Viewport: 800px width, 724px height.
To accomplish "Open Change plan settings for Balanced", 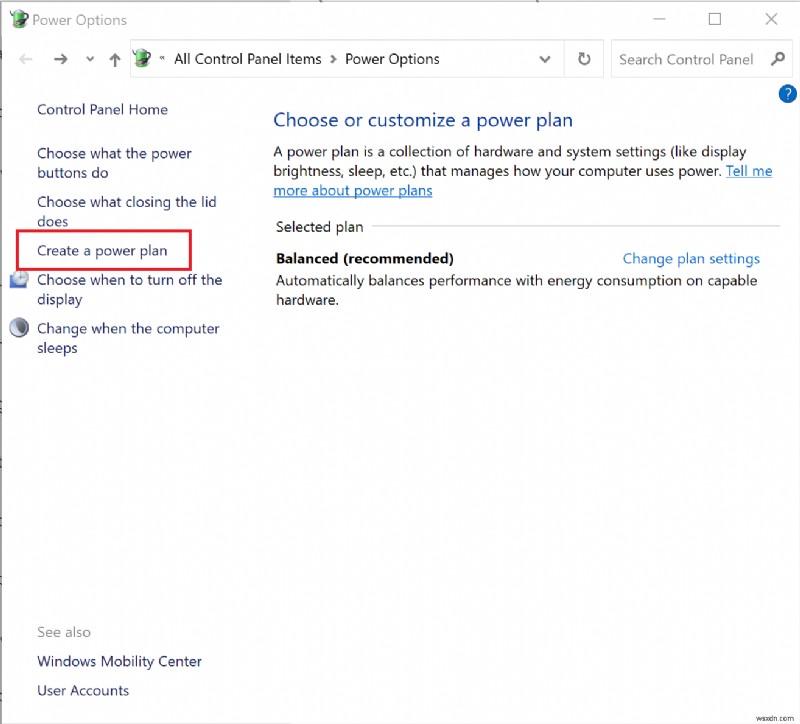I will (690, 258).
